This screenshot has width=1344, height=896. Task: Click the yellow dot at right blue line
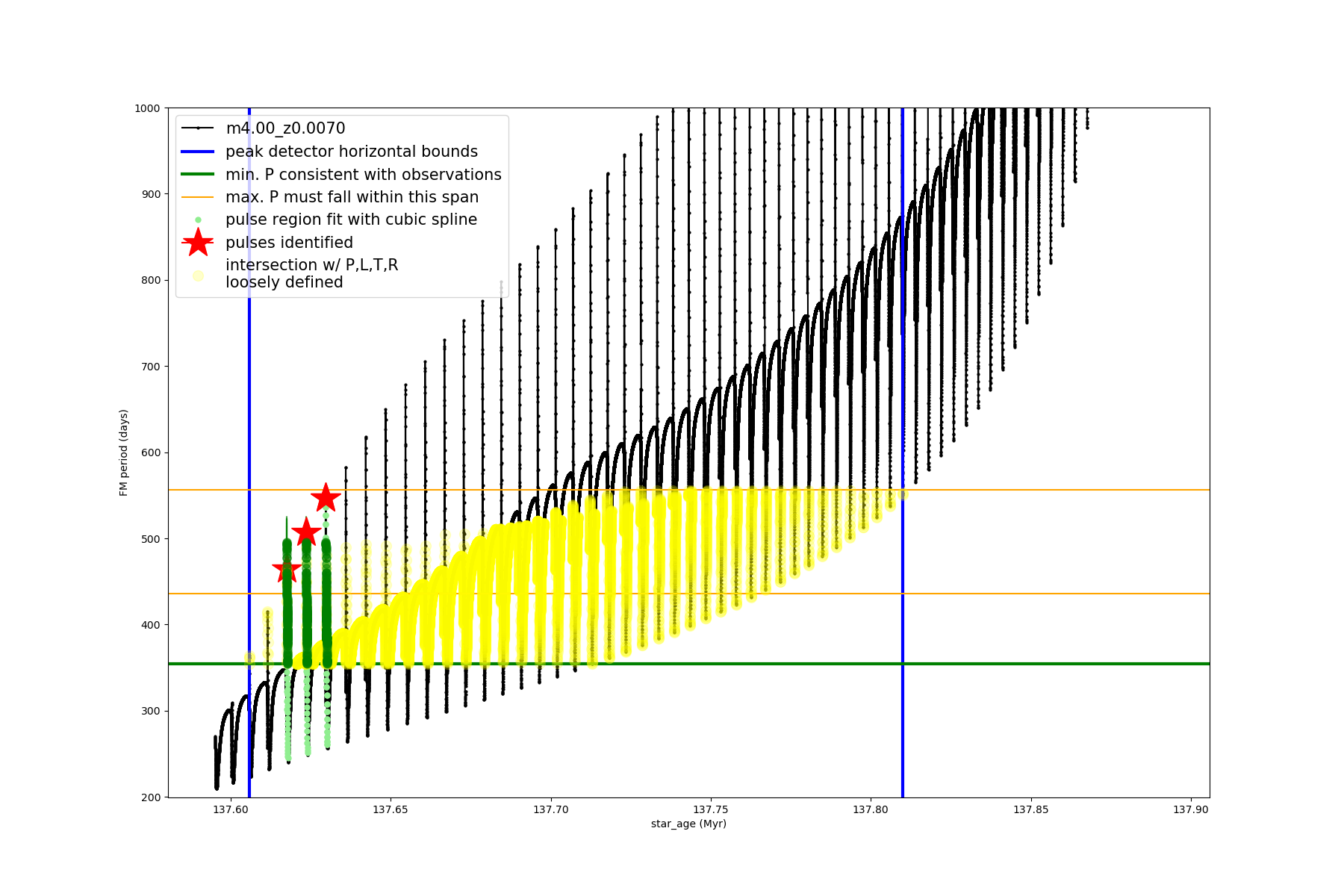click(903, 494)
